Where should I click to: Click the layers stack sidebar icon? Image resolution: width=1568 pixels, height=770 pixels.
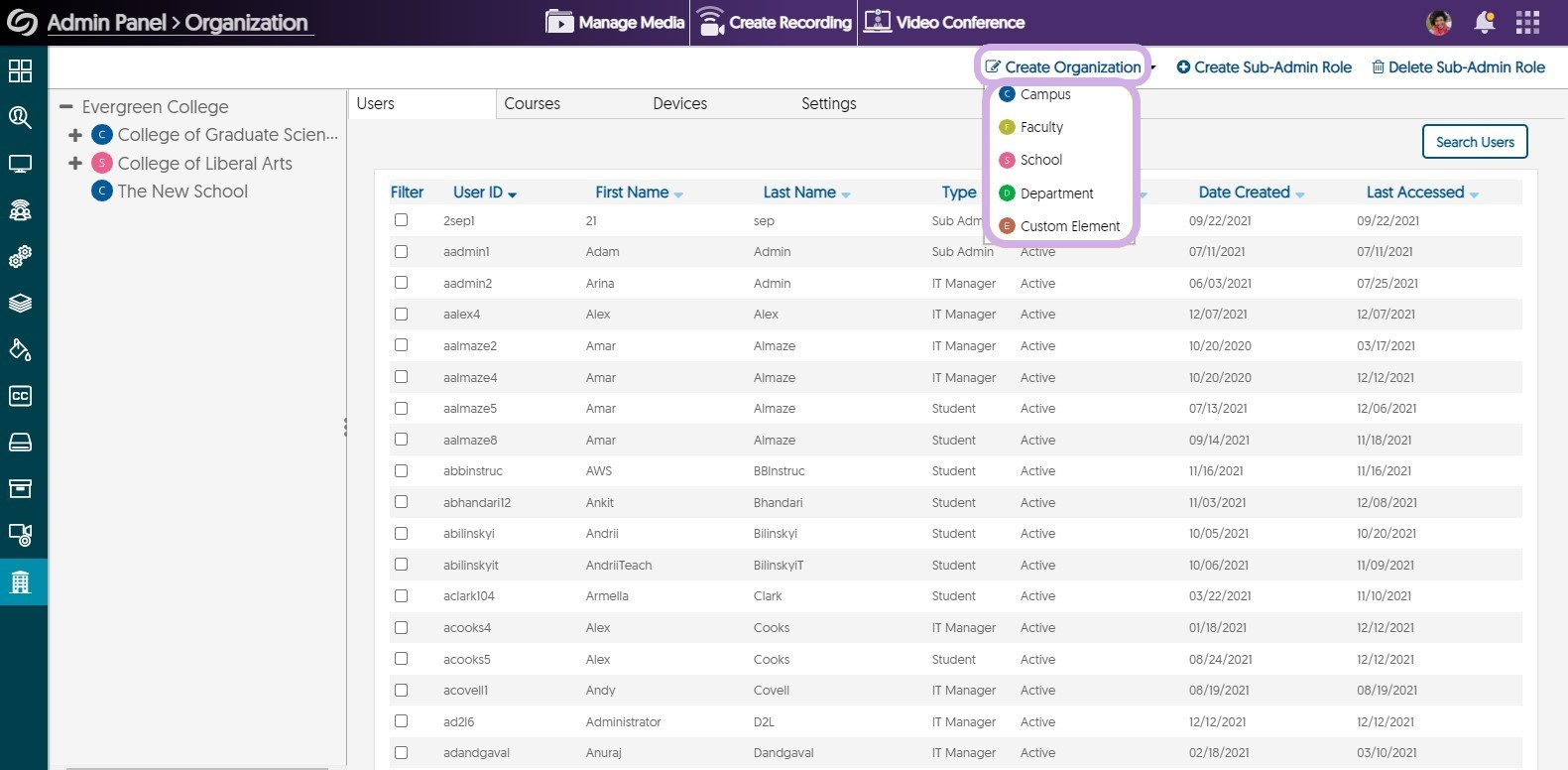[x=20, y=304]
